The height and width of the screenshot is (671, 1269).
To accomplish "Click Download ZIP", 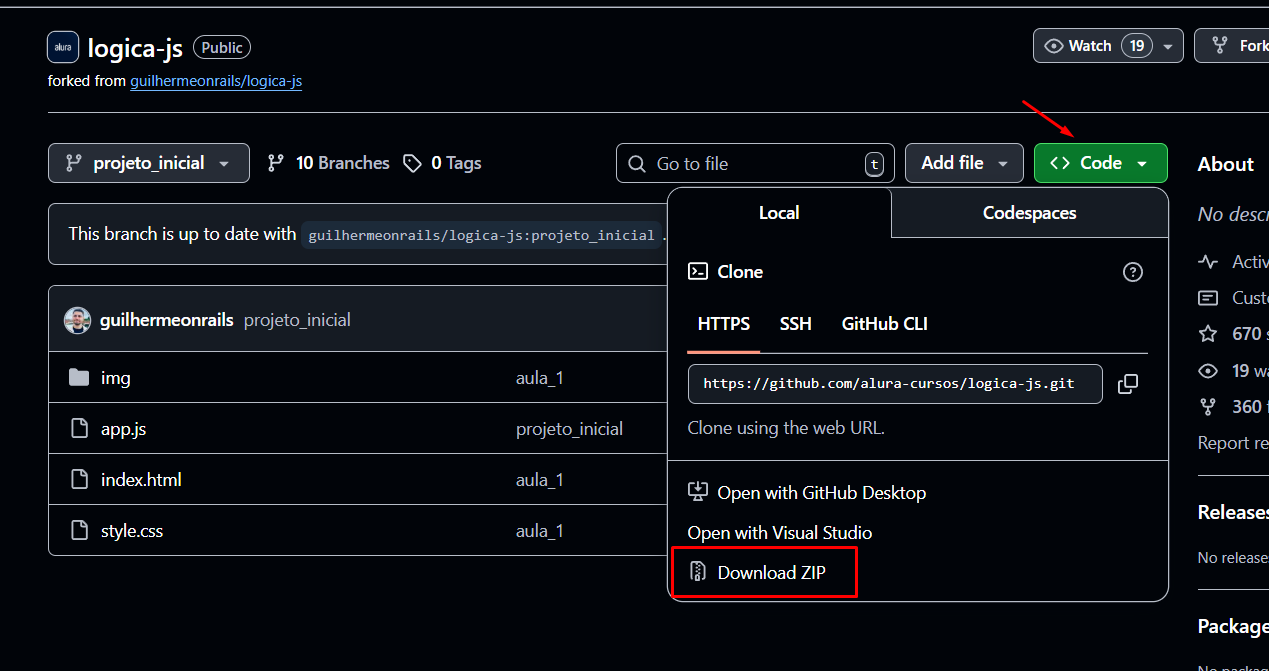I will (x=771, y=572).
